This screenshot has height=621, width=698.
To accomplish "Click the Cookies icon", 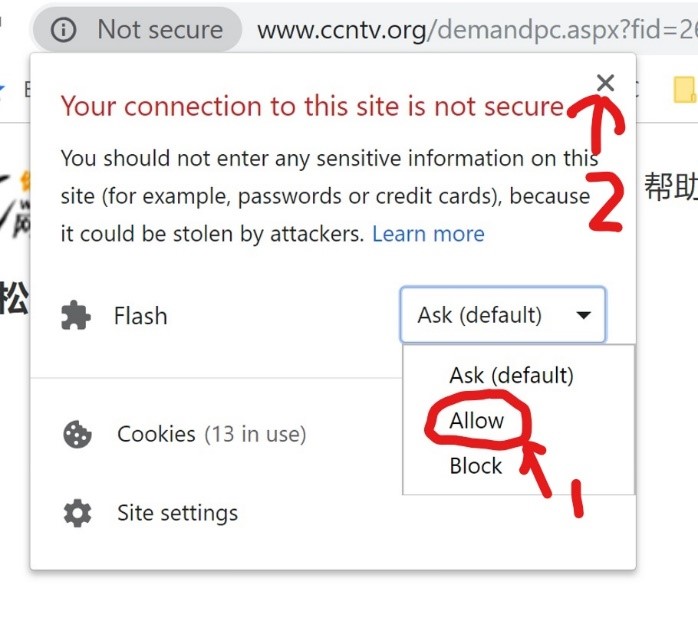I will pos(77,434).
